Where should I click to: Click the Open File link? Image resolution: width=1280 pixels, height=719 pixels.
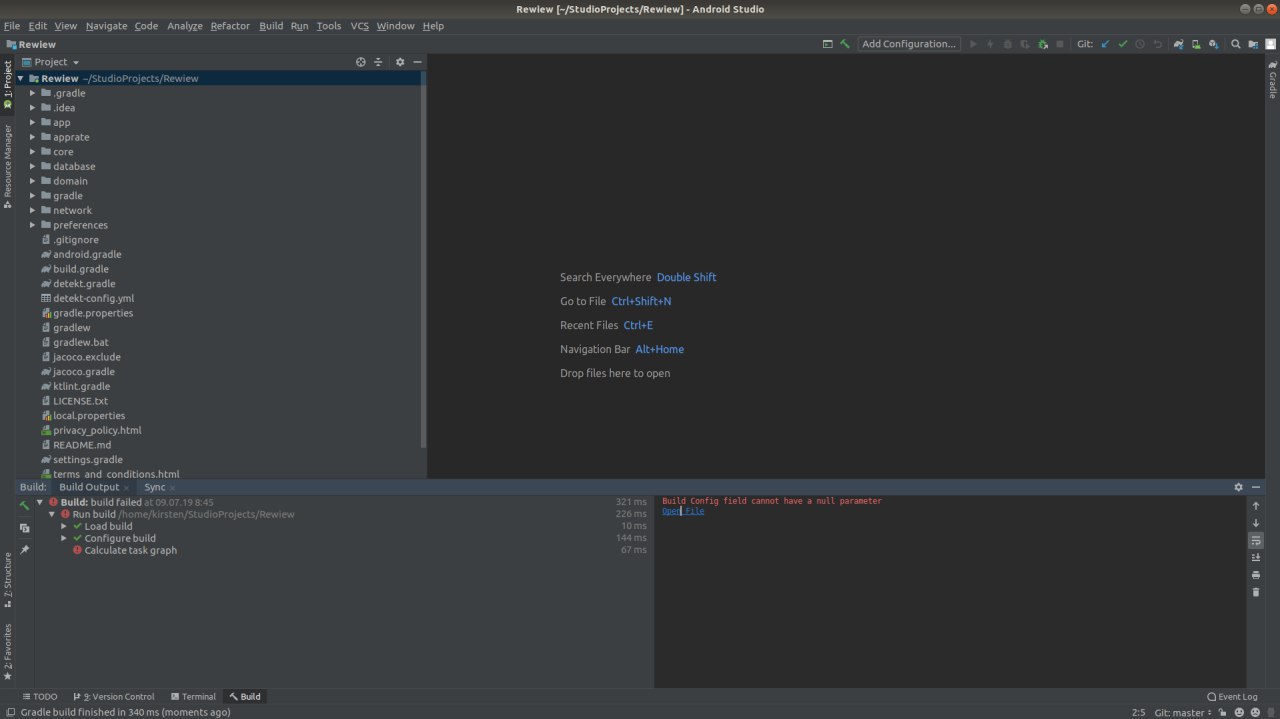point(683,511)
